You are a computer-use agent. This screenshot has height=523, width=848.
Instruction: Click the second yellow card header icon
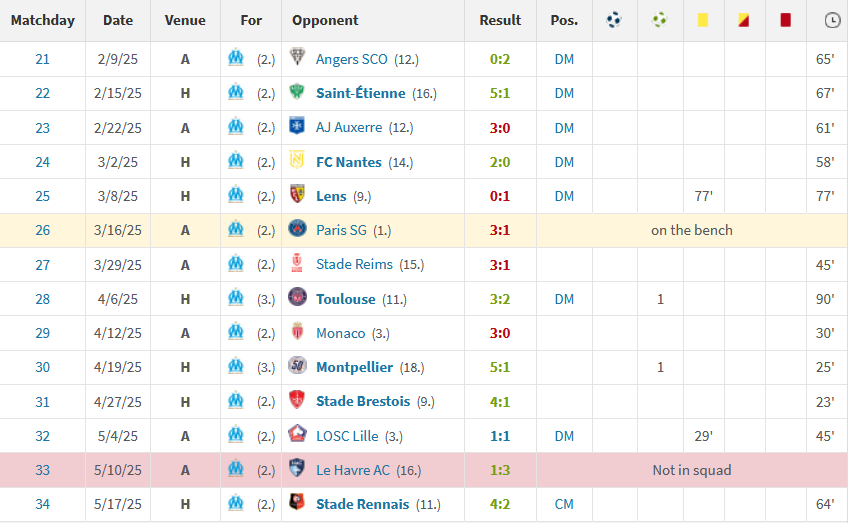coord(744,21)
